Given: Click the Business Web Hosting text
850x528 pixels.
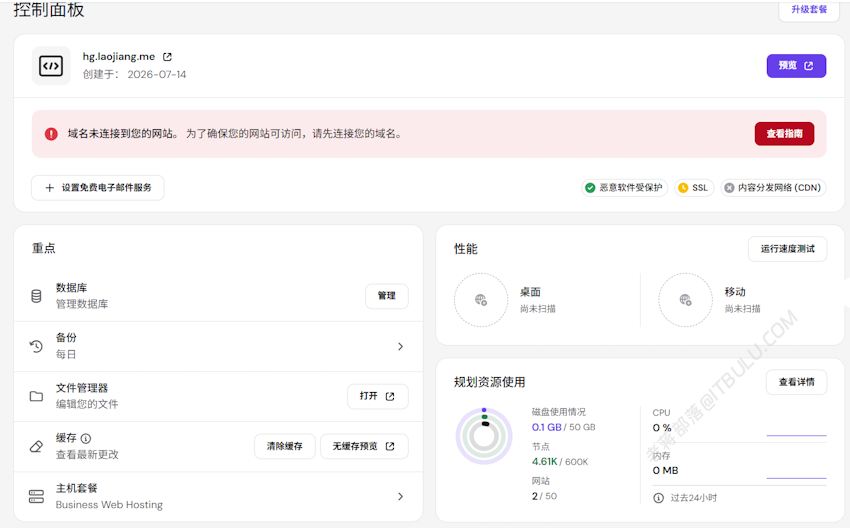Looking at the screenshot, I should pyautogui.click(x=109, y=505).
